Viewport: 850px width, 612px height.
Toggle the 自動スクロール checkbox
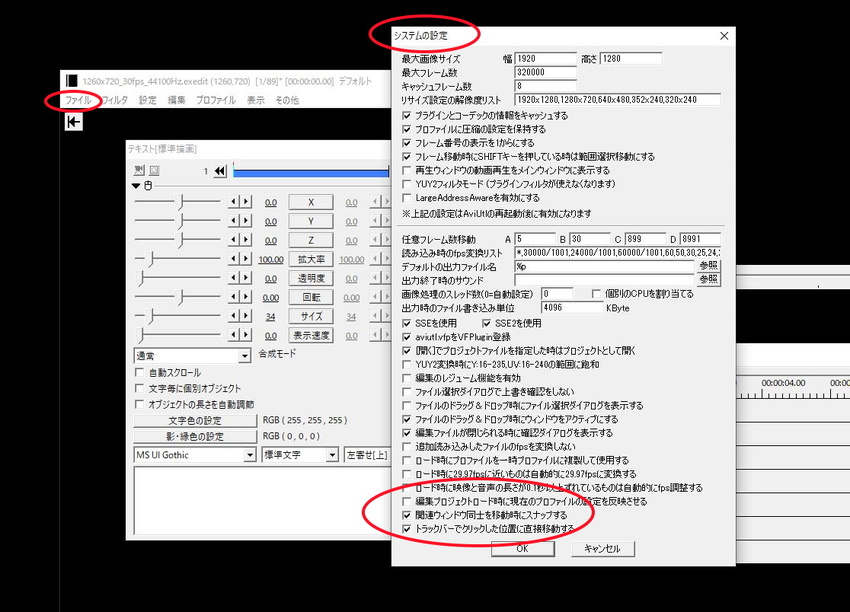tap(139, 372)
